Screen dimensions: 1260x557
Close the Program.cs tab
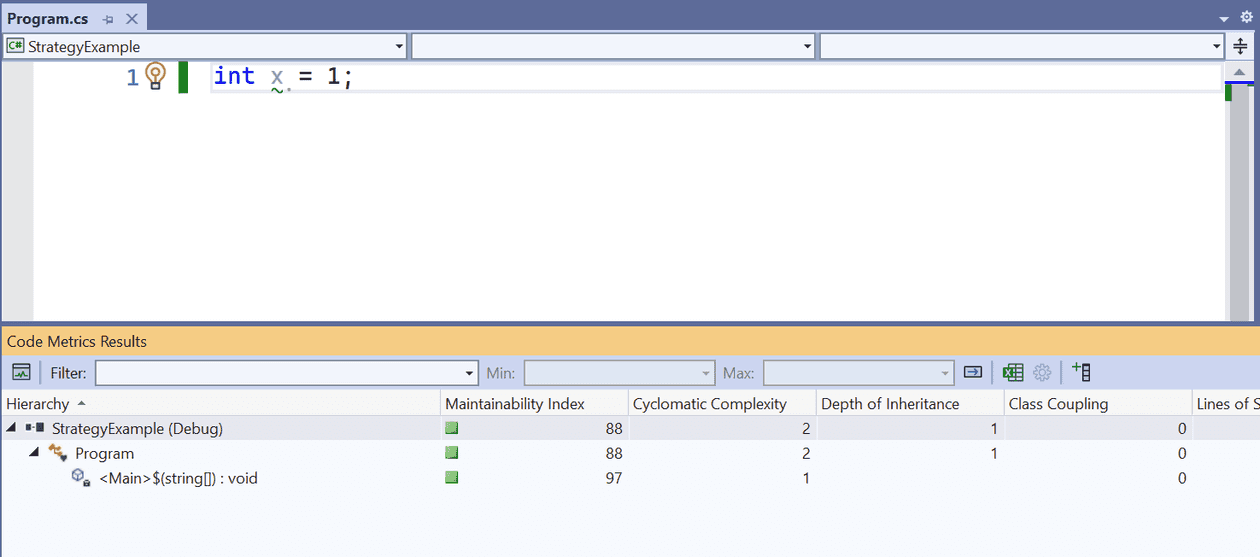(x=131, y=19)
